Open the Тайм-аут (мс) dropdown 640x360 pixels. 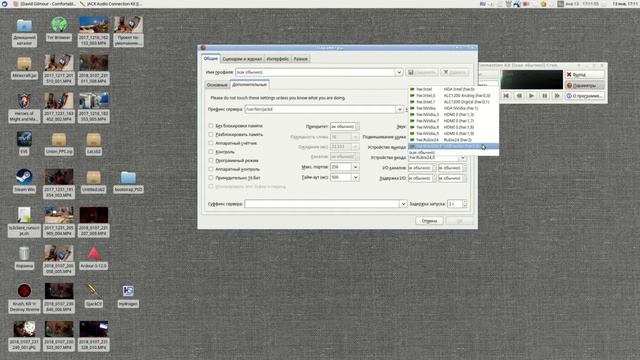[356, 177]
